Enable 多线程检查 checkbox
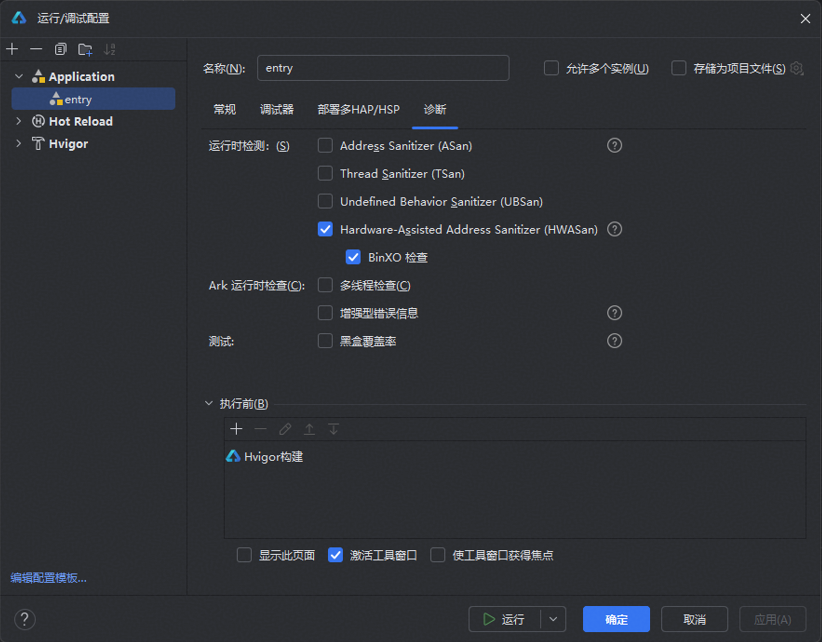Image resolution: width=822 pixels, height=642 pixels. click(325, 285)
